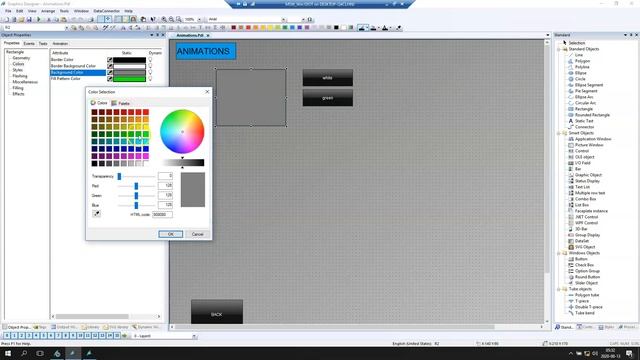Toggle layer 5 button in layer bar

(x=43, y=336)
